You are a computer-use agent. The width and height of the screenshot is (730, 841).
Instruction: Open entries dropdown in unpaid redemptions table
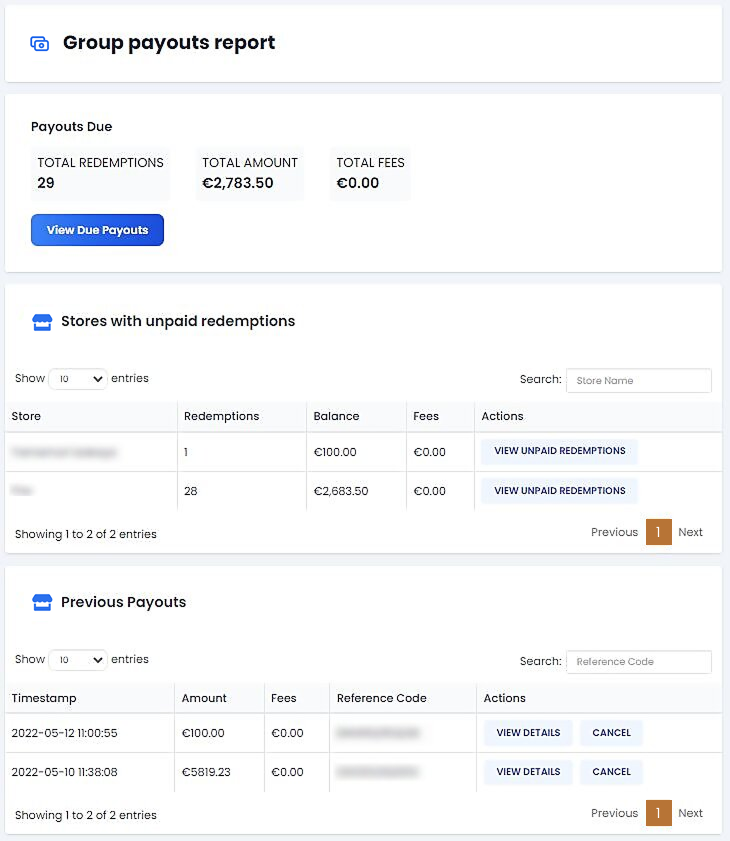pos(77,379)
